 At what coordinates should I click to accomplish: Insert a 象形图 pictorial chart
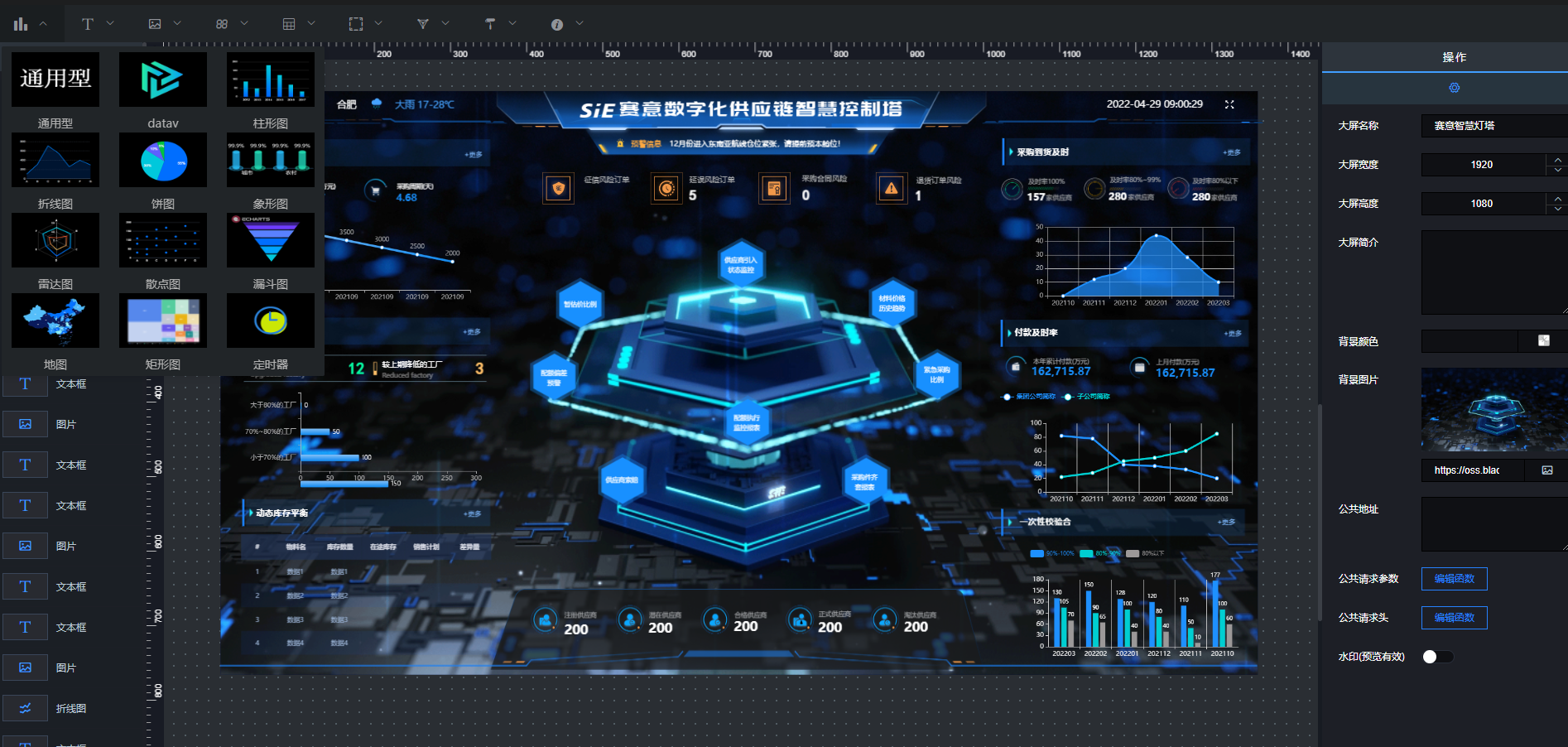(271, 160)
